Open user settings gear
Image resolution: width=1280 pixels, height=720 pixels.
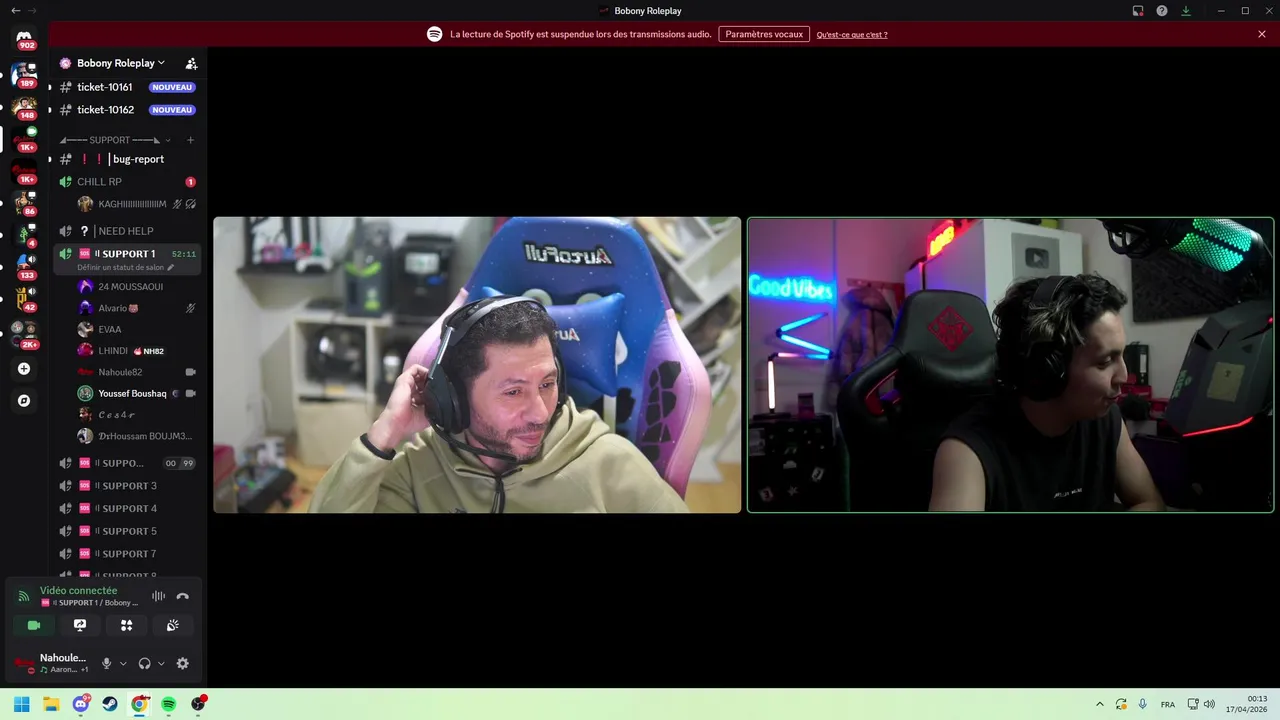tap(182, 663)
